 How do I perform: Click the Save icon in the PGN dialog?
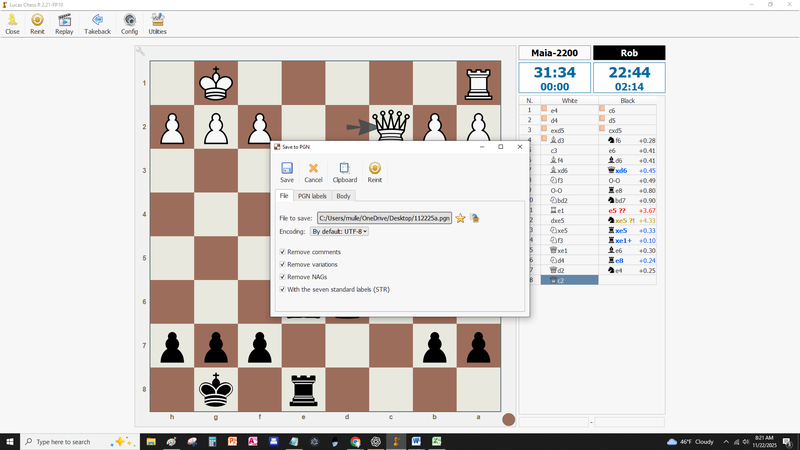pyautogui.click(x=287, y=172)
